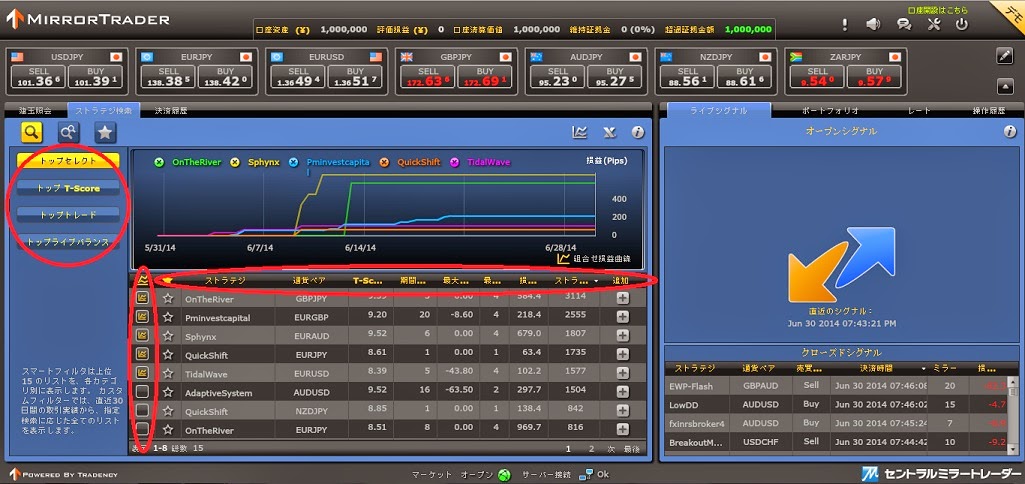Click the server connection status icon
Screen dimensions: 1025x484
coord(586,474)
